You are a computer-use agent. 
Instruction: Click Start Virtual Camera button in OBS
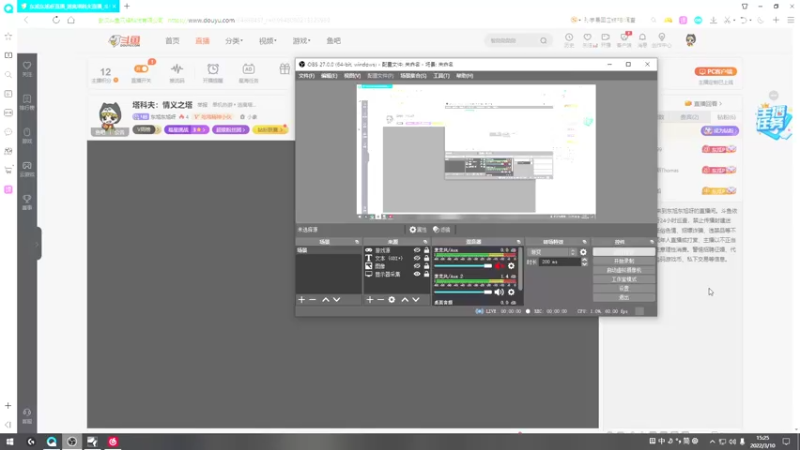pyautogui.click(x=623, y=270)
